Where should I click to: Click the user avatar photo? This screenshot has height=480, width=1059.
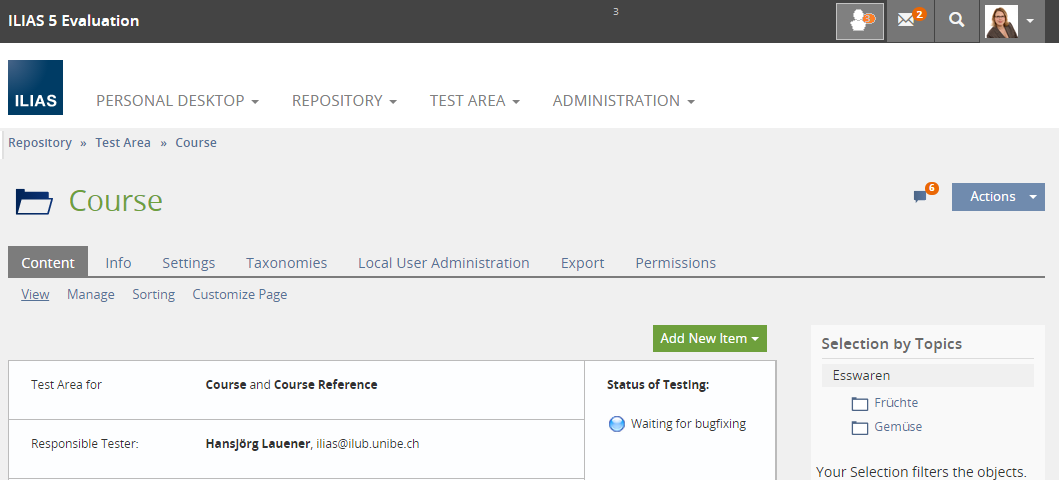point(1001,21)
